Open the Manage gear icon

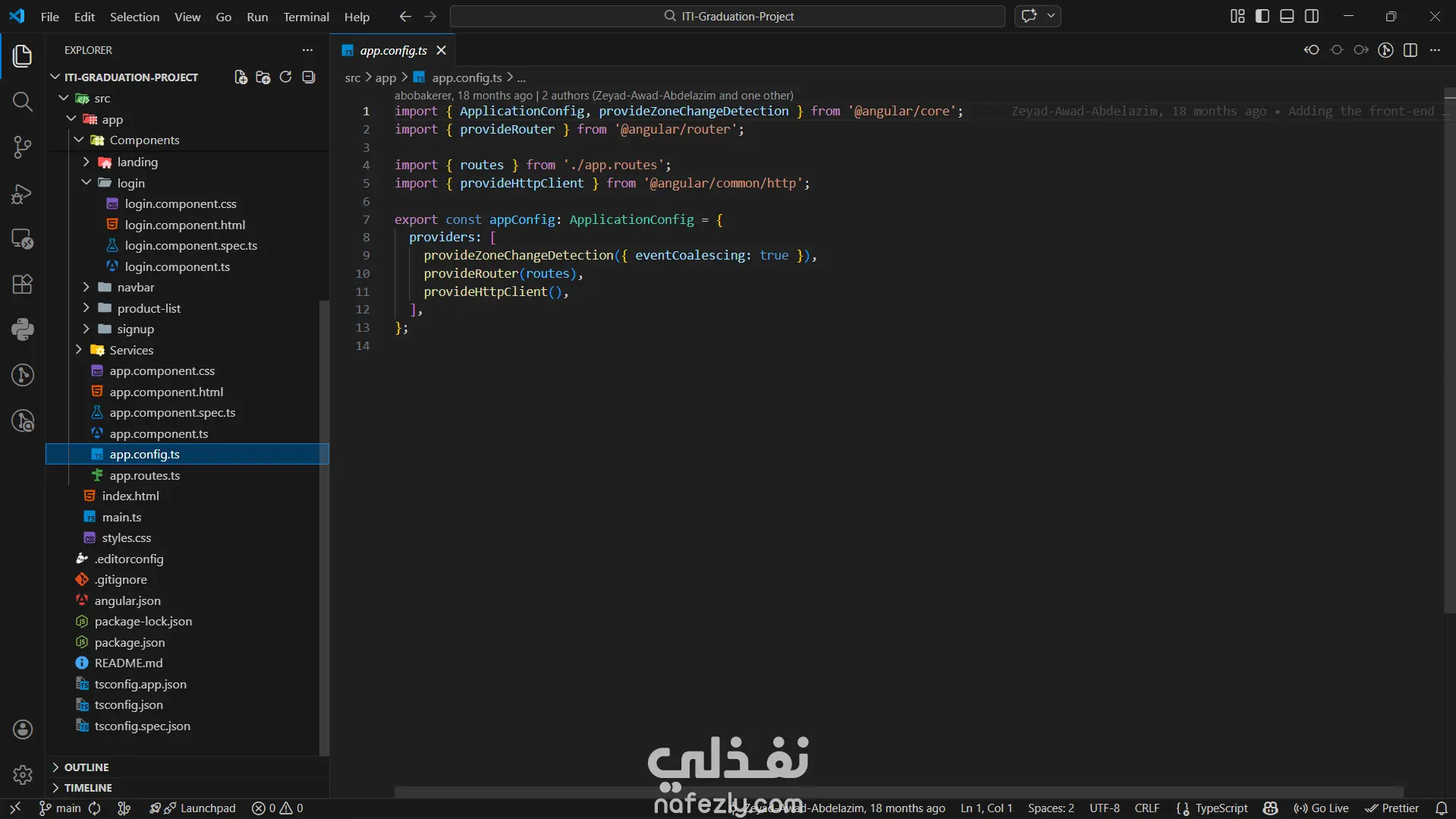(22, 775)
